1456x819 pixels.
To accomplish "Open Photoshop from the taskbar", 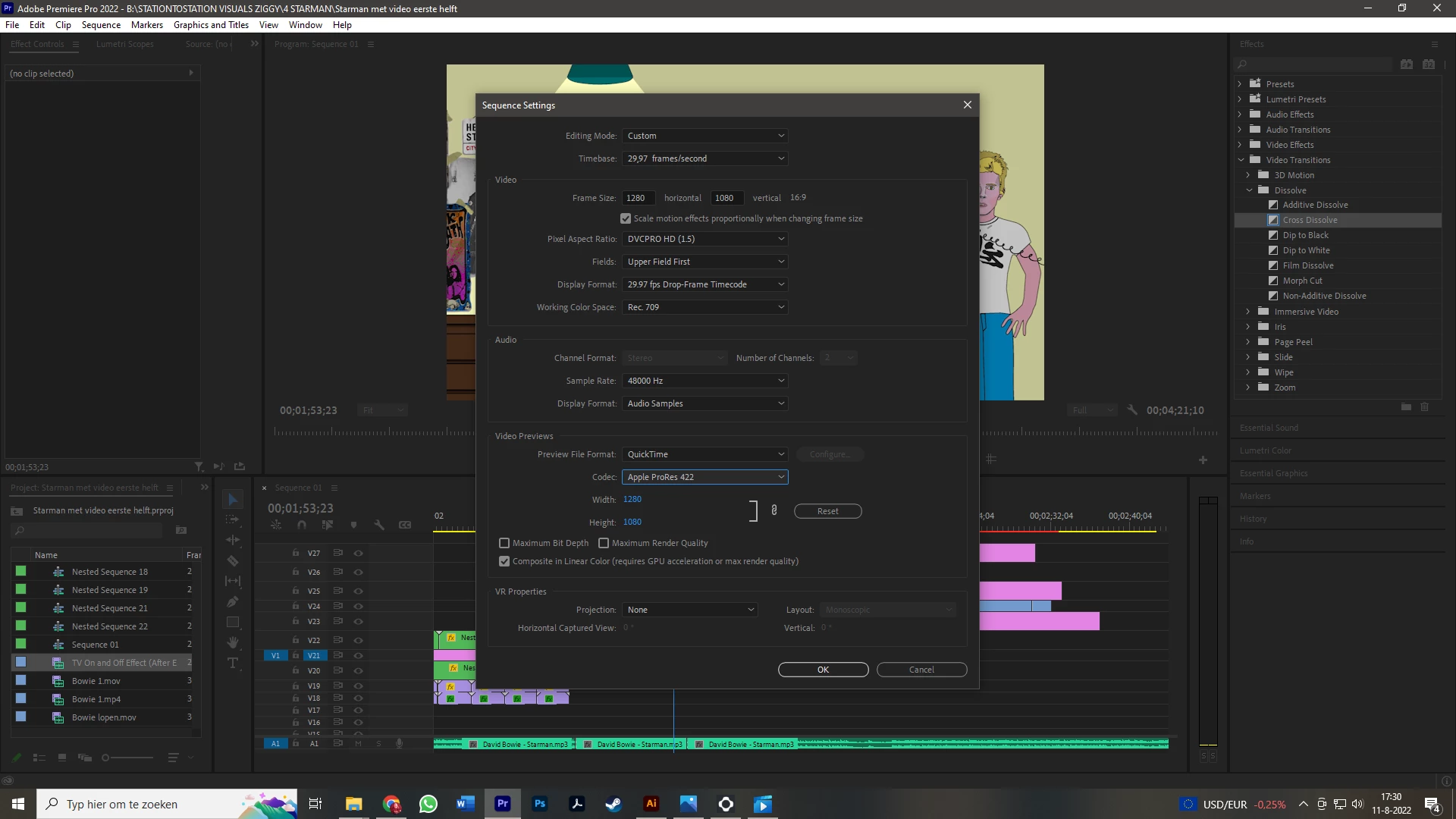I will (x=540, y=804).
